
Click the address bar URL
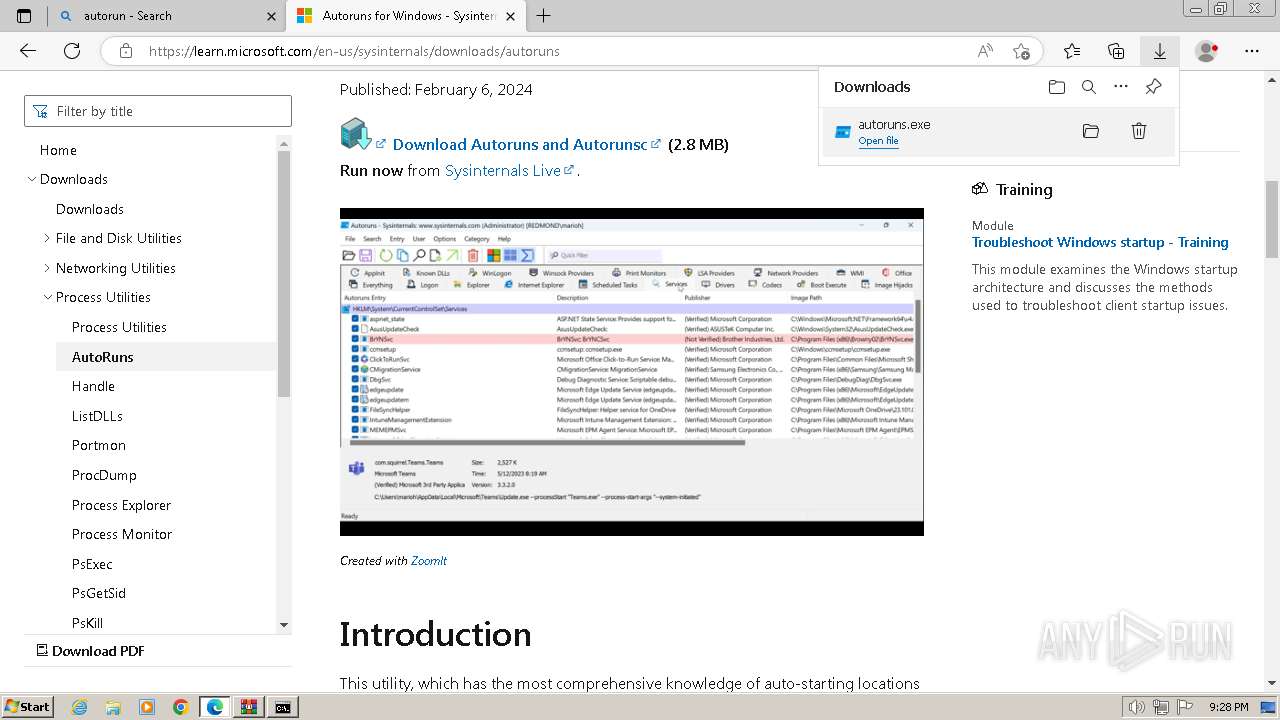(x=354, y=51)
